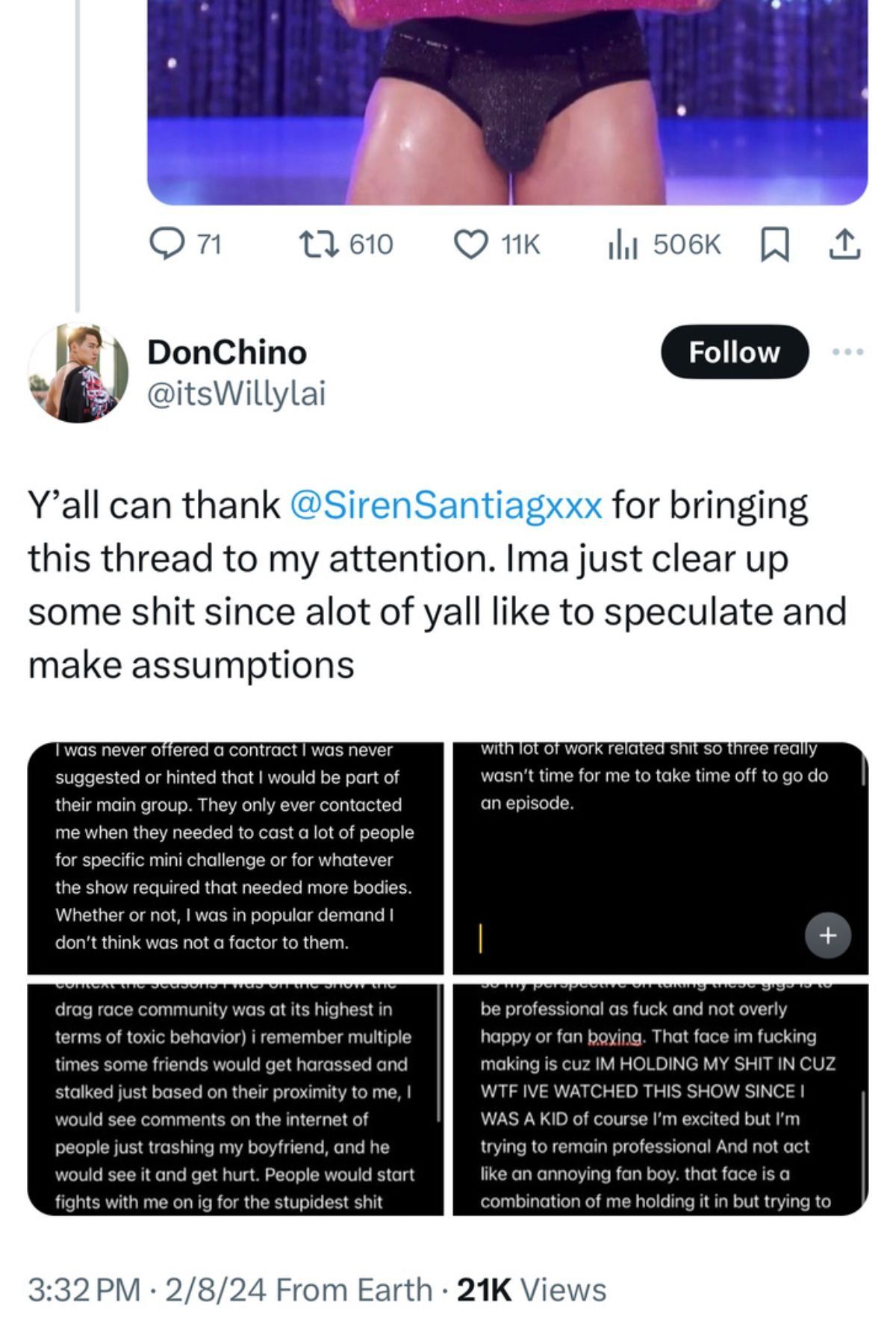This screenshot has width=896, height=1329.
Task: Open third screenshot about drag race community
Action: pyautogui.click(x=235, y=1099)
